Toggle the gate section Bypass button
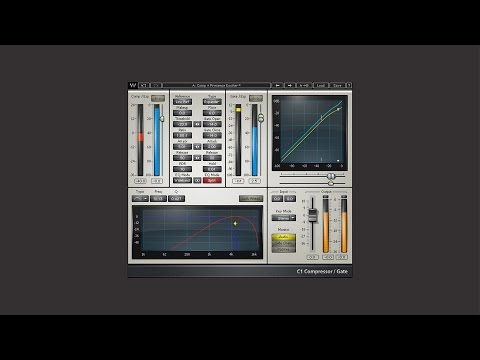Viewport: 480px width, 360px height. click(x=256, y=98)
